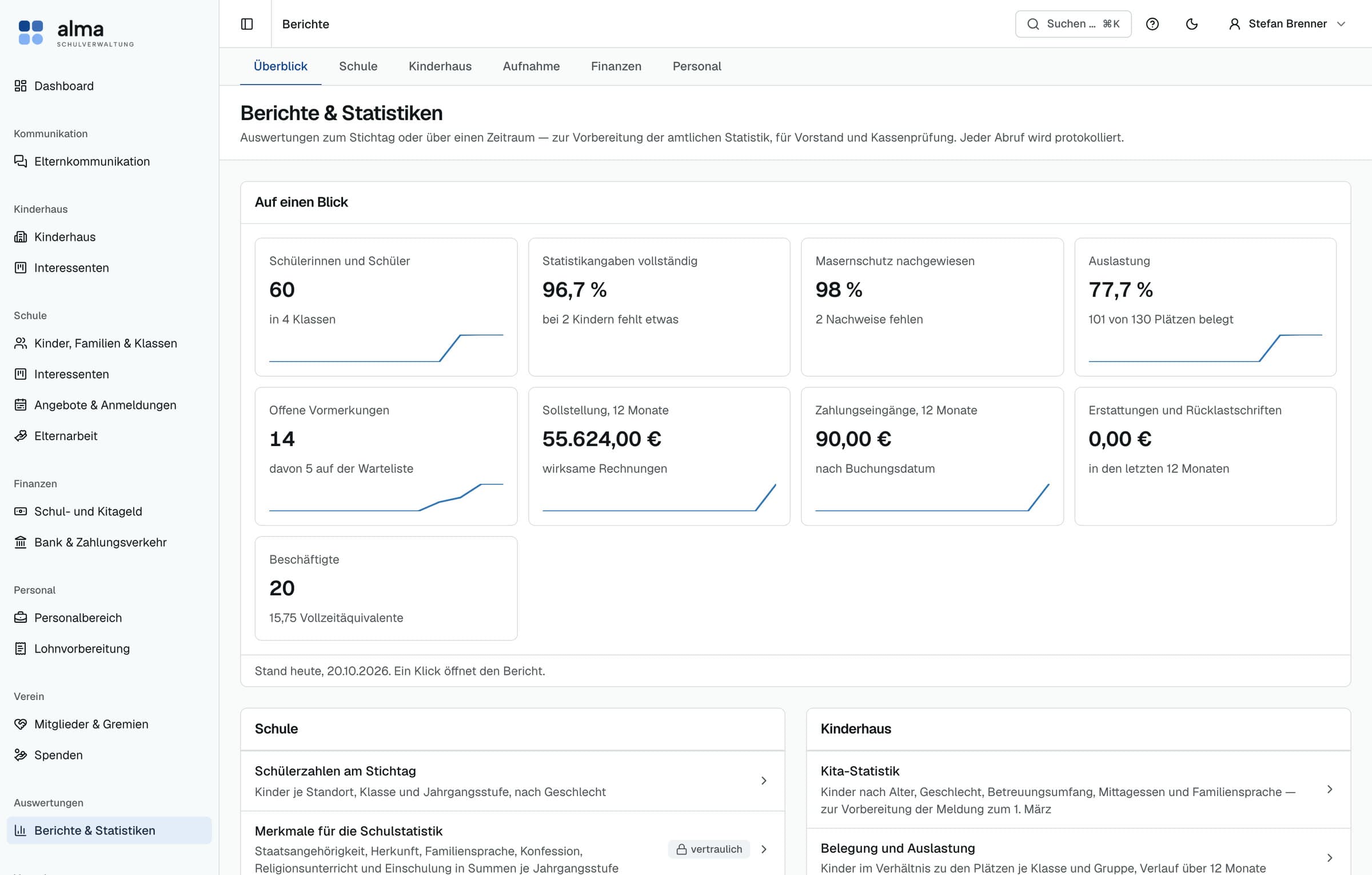Open the Statistikangaben vollständig card
Screen dimensions: 1372x875
coord(659,307)
